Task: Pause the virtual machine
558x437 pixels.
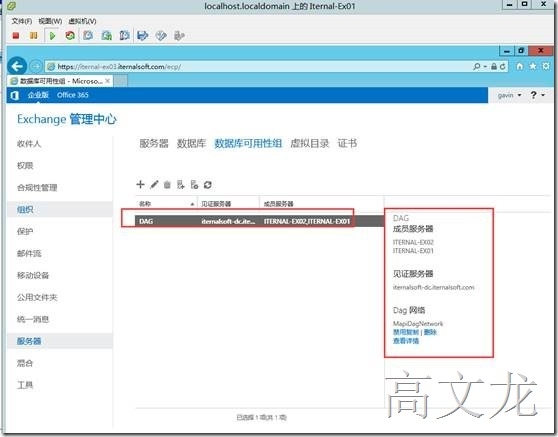Action: click(33, 36)
